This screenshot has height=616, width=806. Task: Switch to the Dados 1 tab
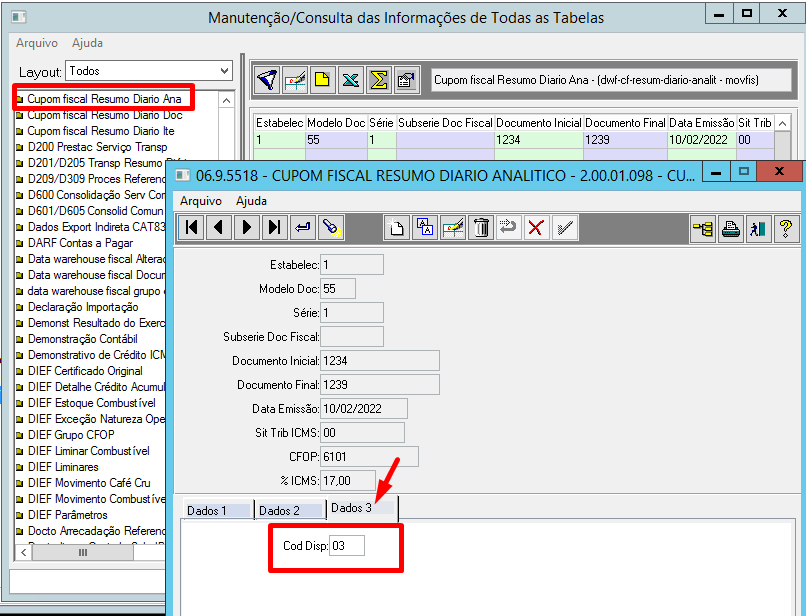click(x=218, y=511)
